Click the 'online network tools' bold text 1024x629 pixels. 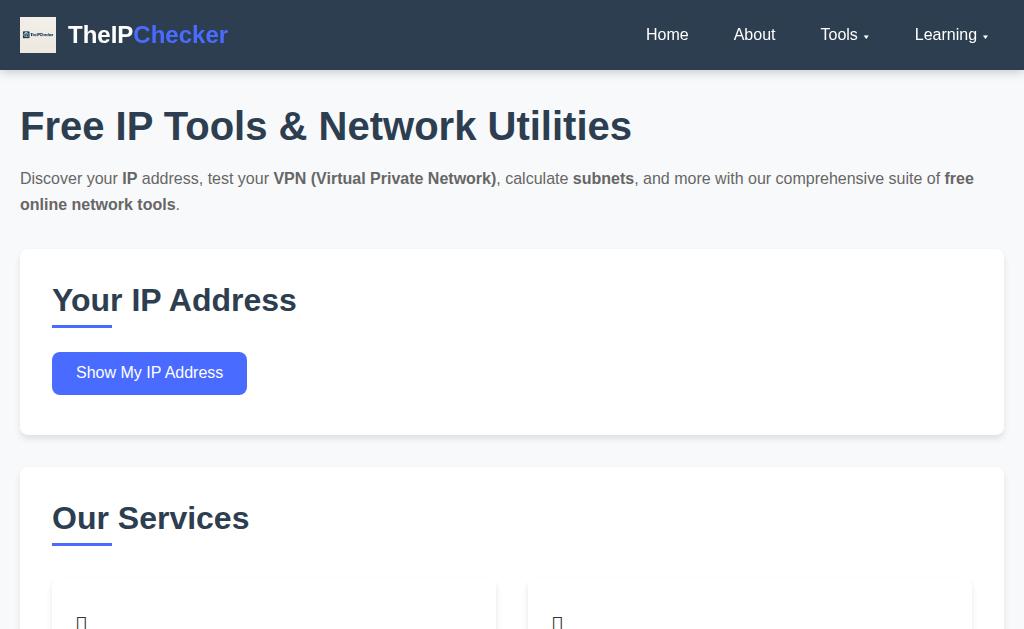coord(98,204)
